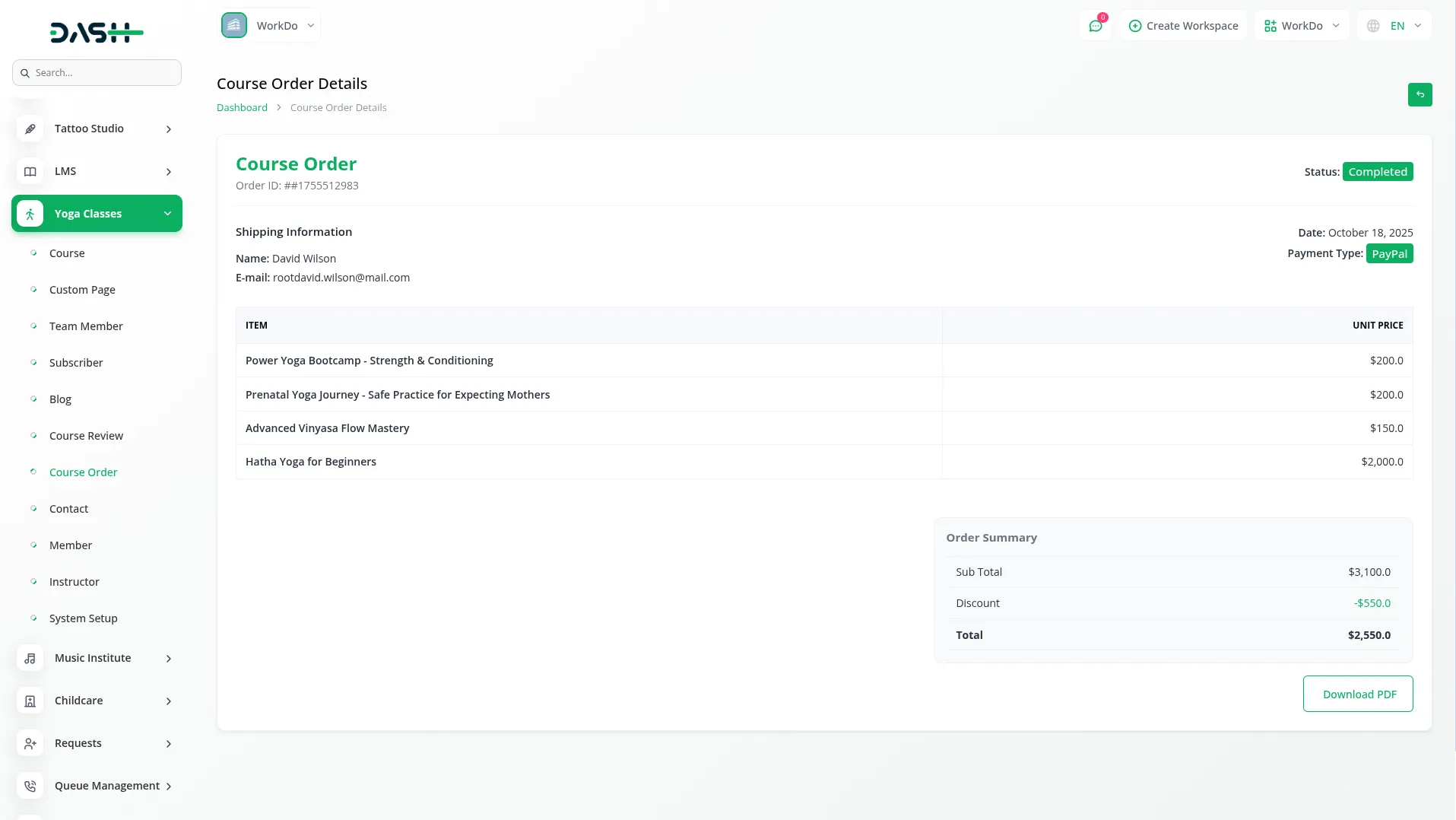
Task: Click the Queue Management phone icon
Action: tap(30, 786)
